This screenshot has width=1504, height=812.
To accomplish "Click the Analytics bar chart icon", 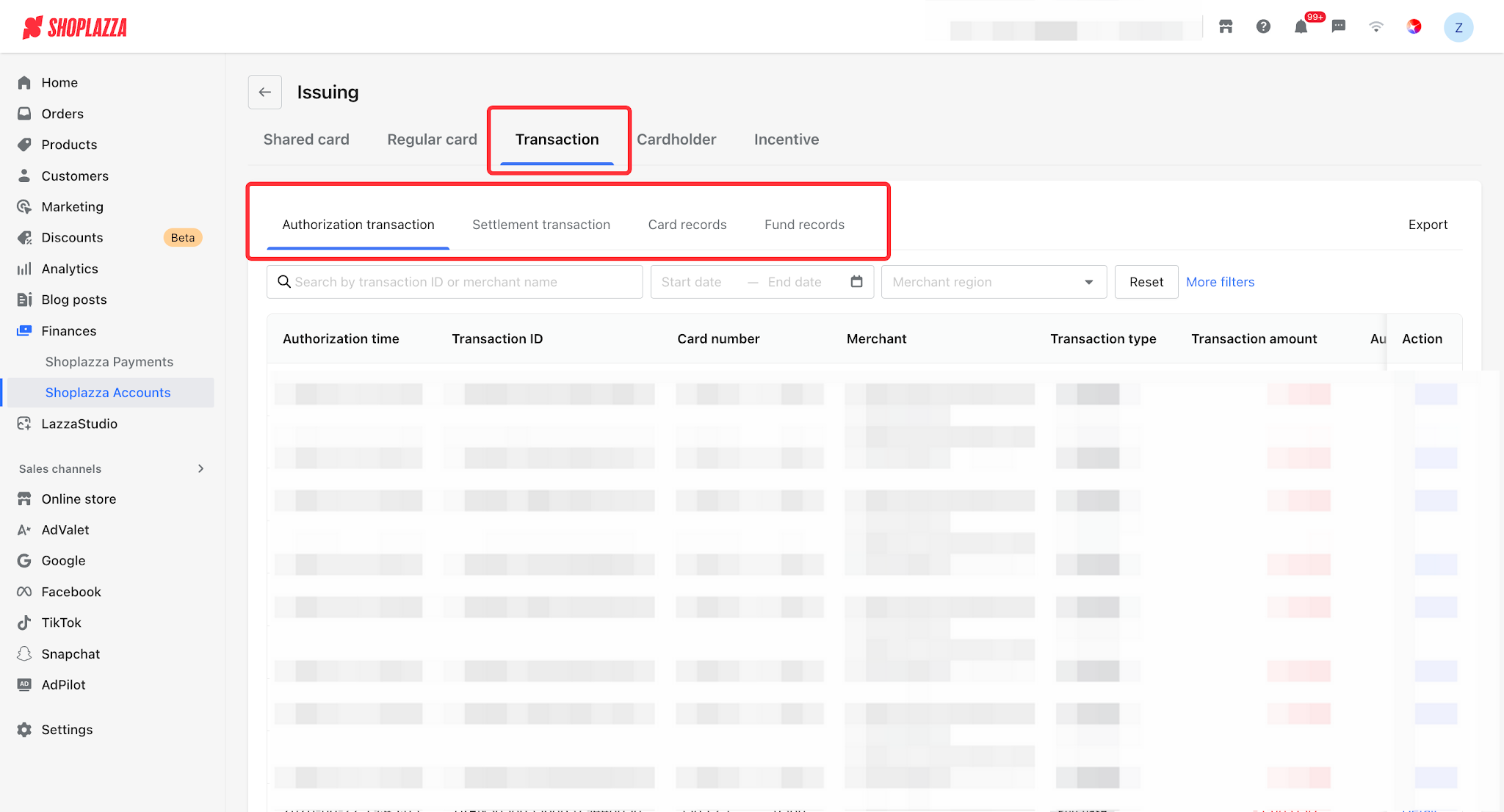I will tap(24, 269).
